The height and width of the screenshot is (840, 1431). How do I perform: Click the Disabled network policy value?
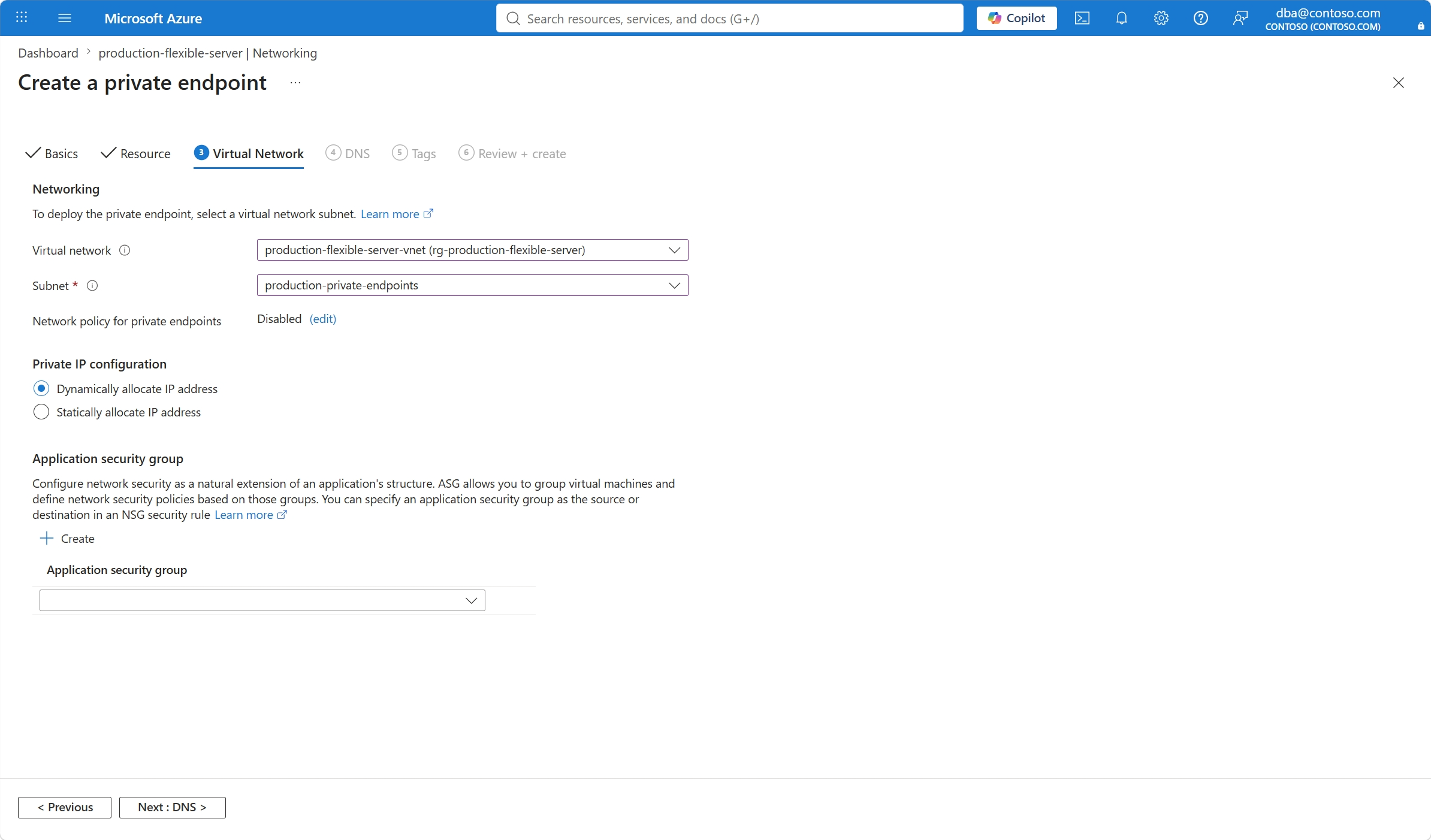point(279,319)
